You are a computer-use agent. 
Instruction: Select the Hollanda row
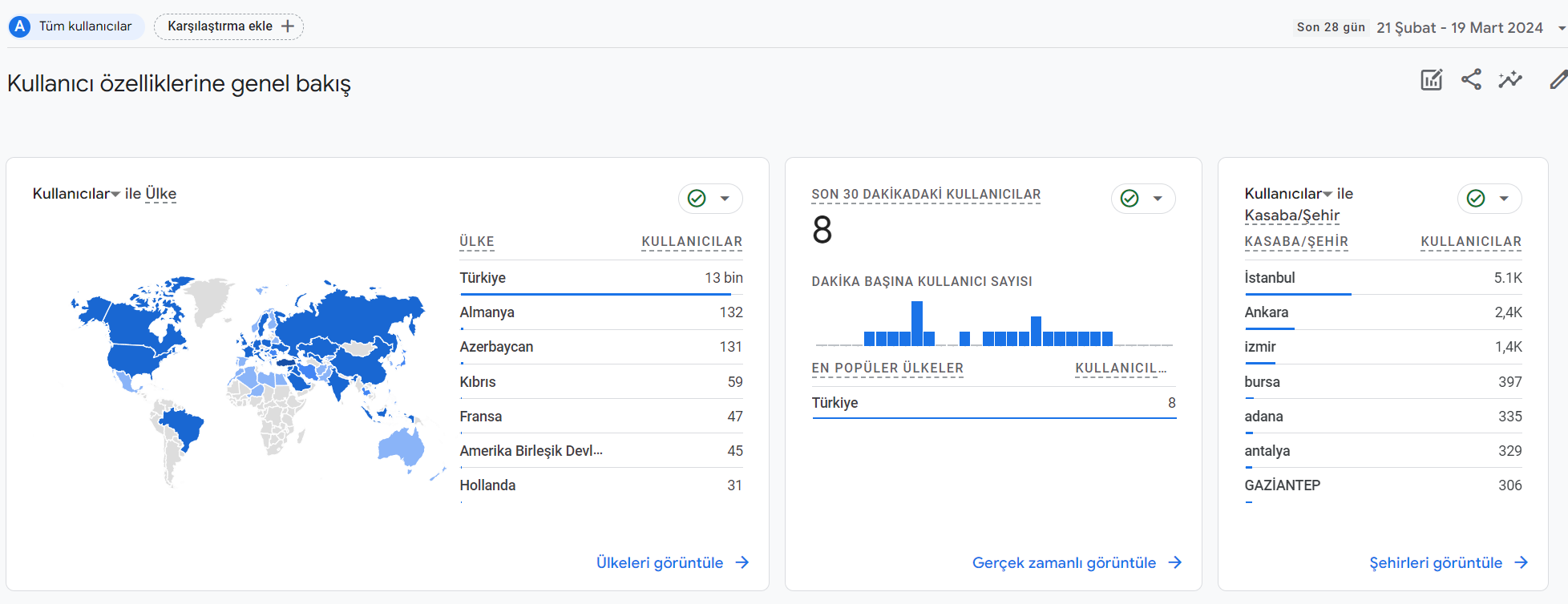601,485
